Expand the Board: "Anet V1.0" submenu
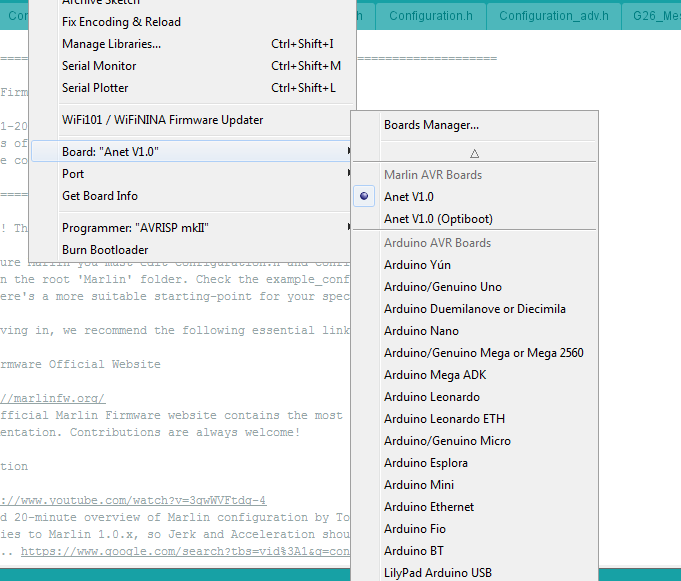The width and height of the screenshot is (681, 581). (191, 152)
